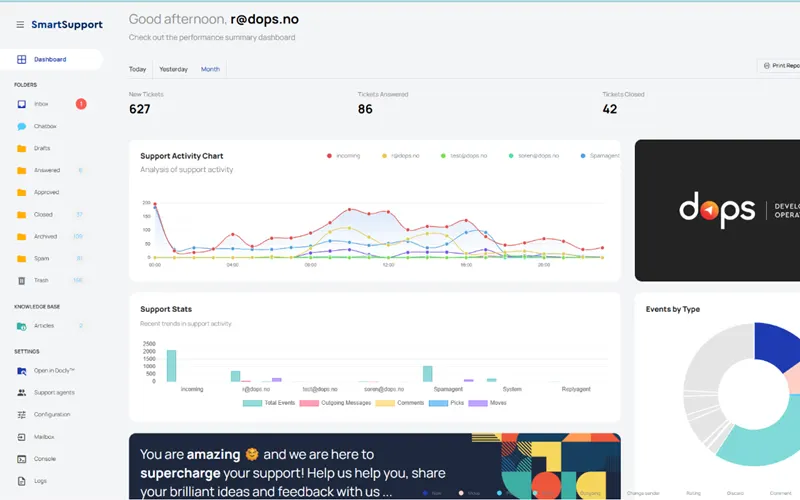This screenshot has height=500, width=800.
Task: Toggle Picks in Support Stats legend
Action: [x=446, y=403]
